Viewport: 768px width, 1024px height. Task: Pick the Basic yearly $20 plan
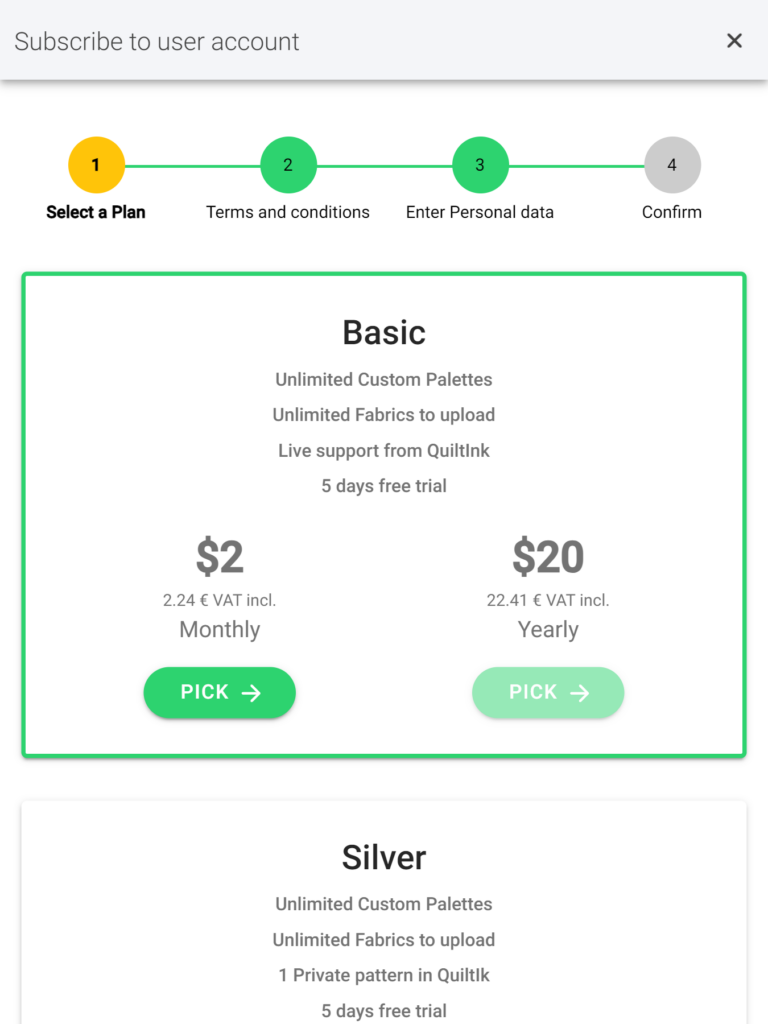[x=548, y=692]
